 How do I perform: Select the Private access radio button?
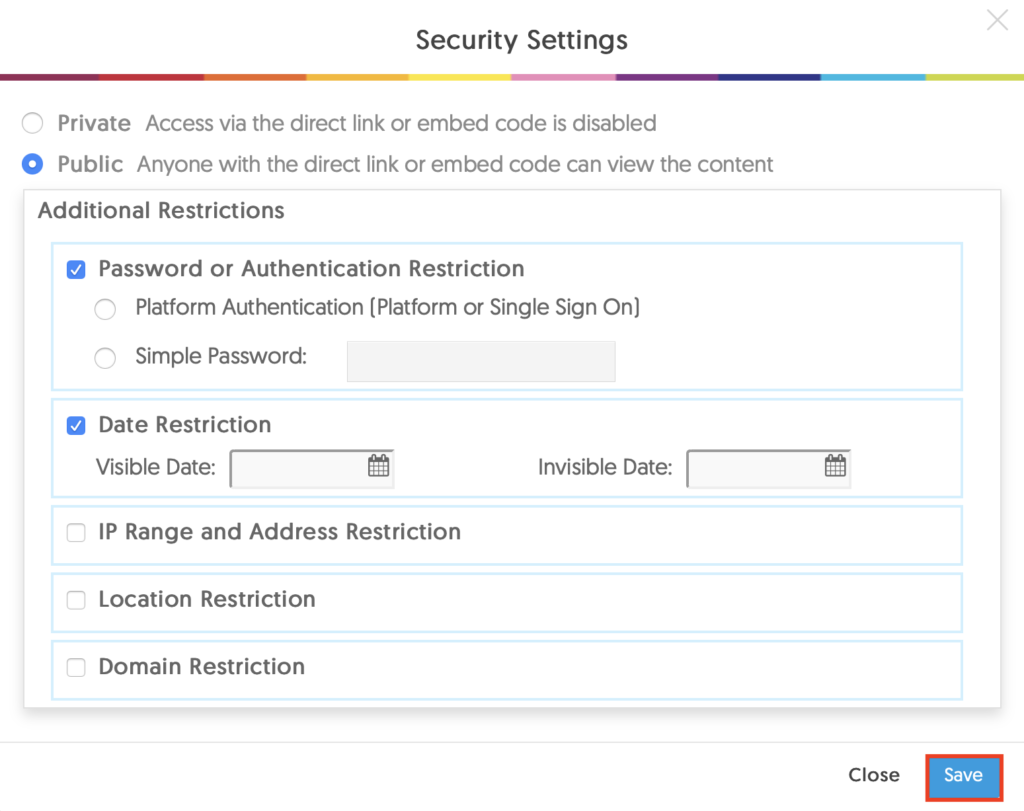point(33,123)
